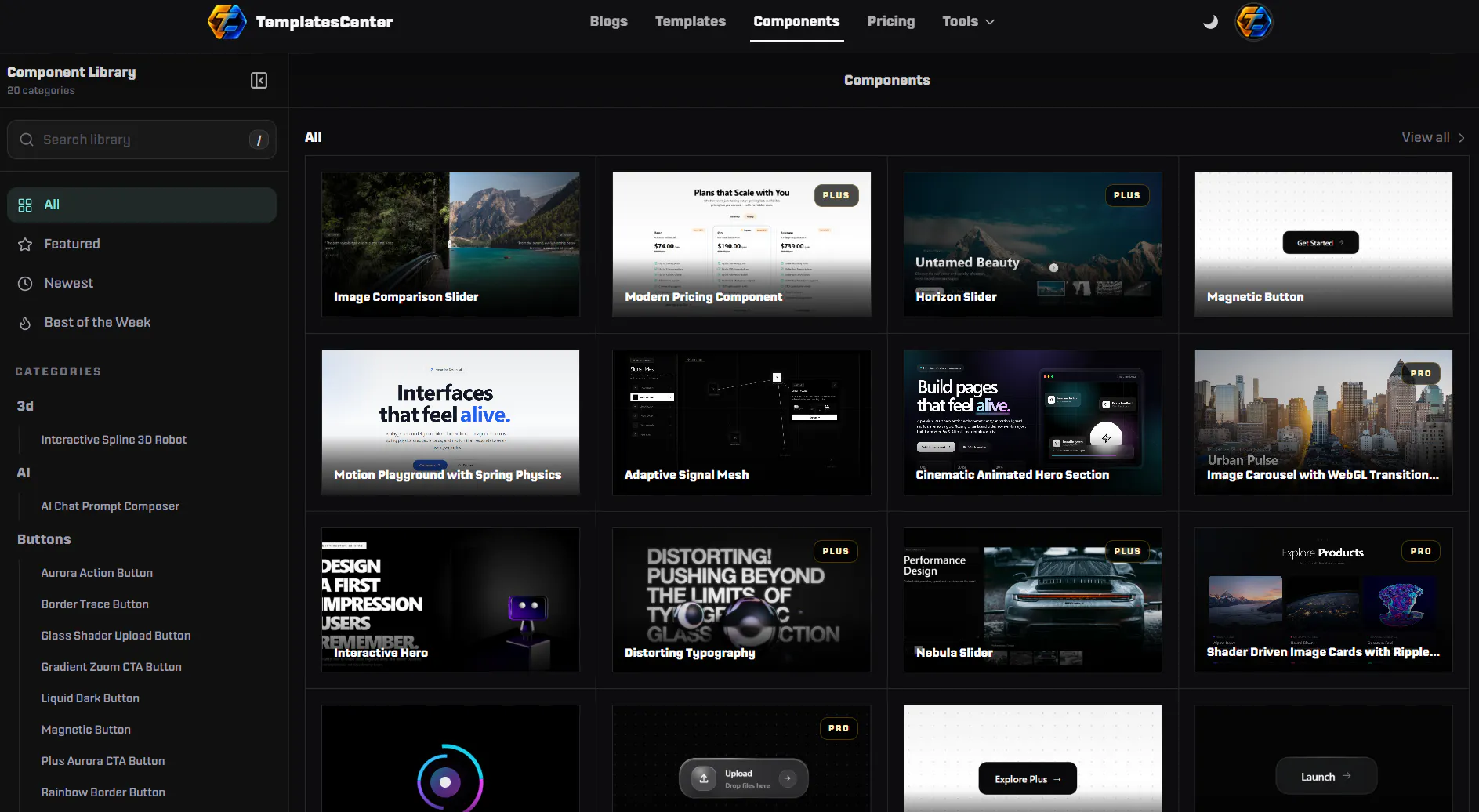Image resolution: width=1479 pixels, height=812 pixels.
Task: Click the Launch preview button
Action: (1326, 777)
